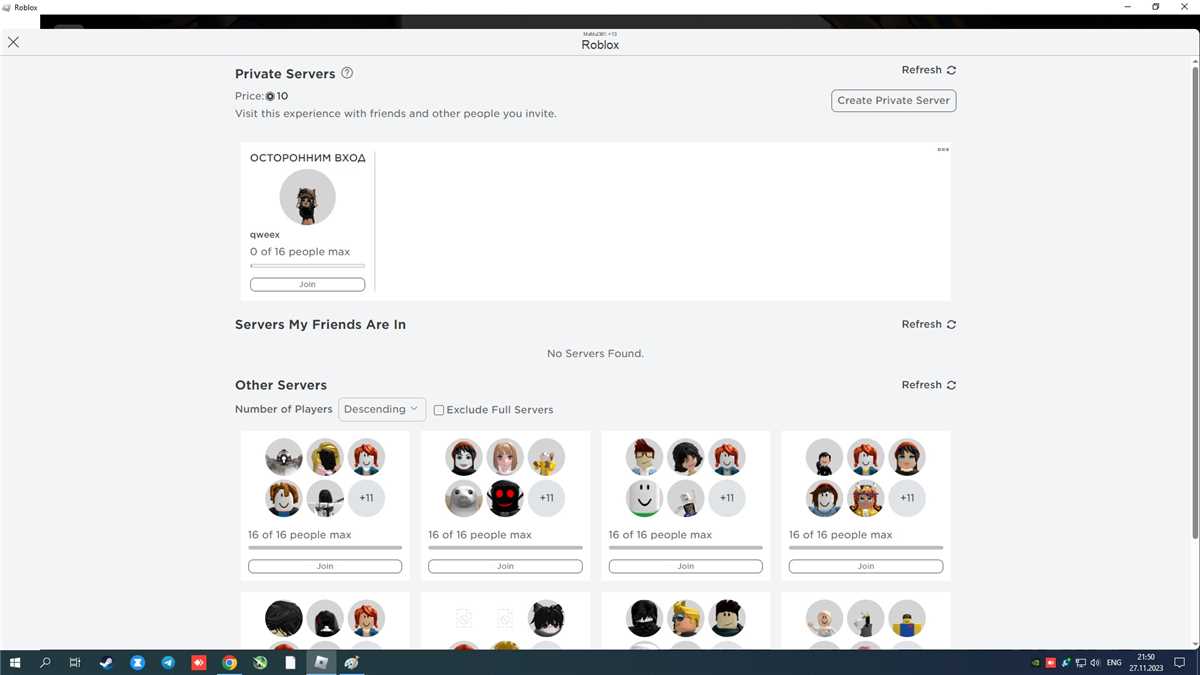Screen dimensions: 1200x675
Task: Click the +11 badge in the first server card
Action: tap(366, 498)
